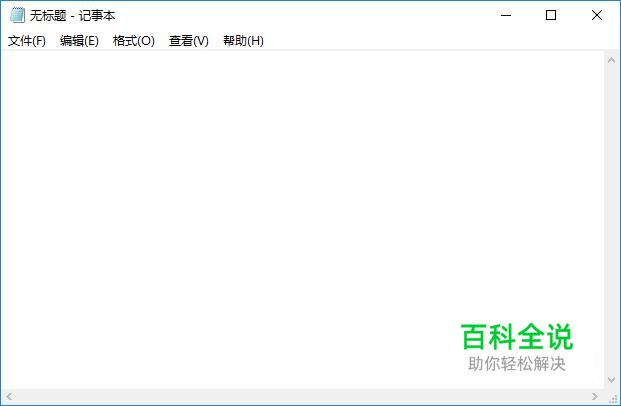
Task: Minimize the 记事本 window
Action: 506,15
